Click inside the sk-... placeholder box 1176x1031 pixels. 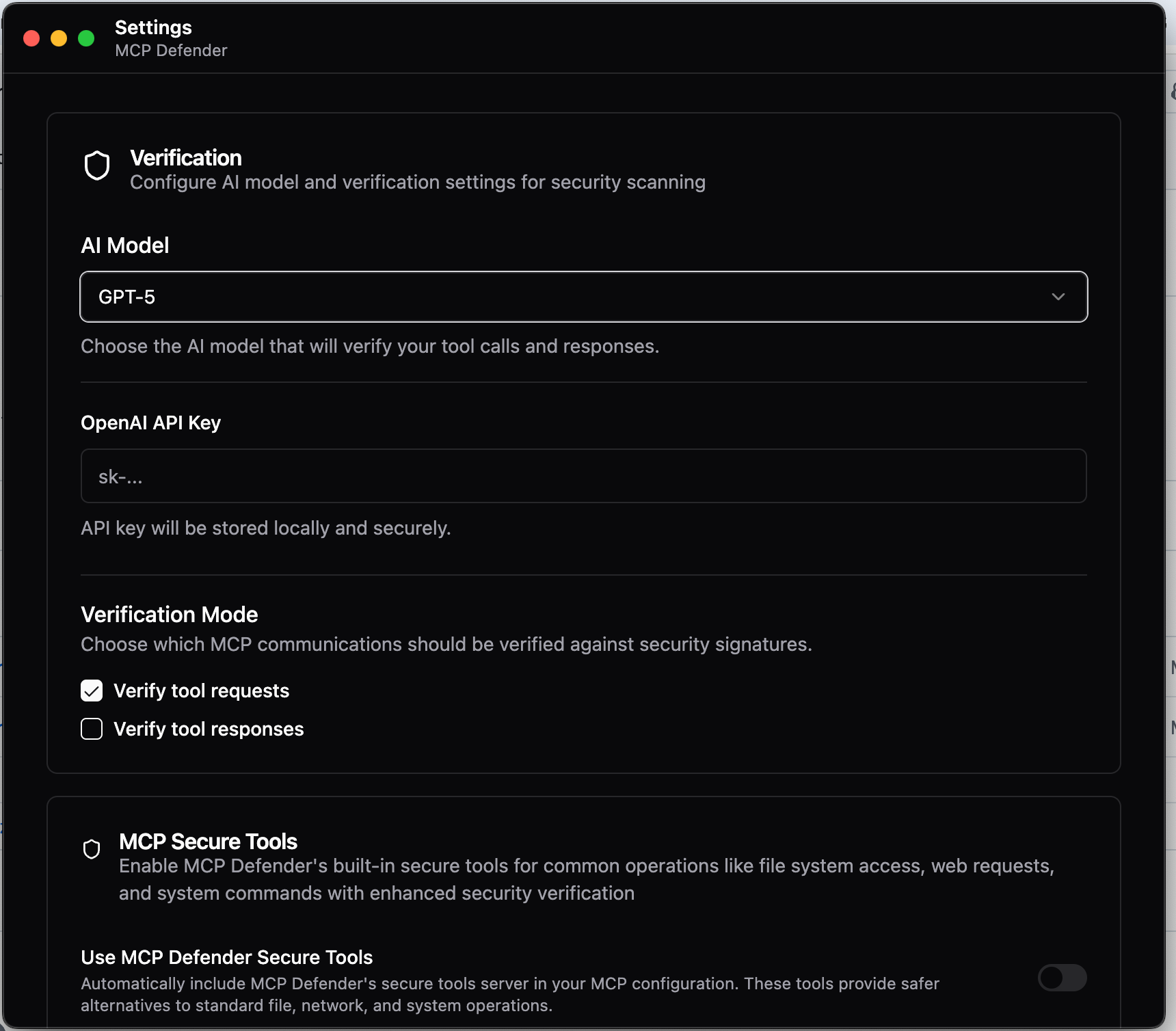[x=583, y=476]
